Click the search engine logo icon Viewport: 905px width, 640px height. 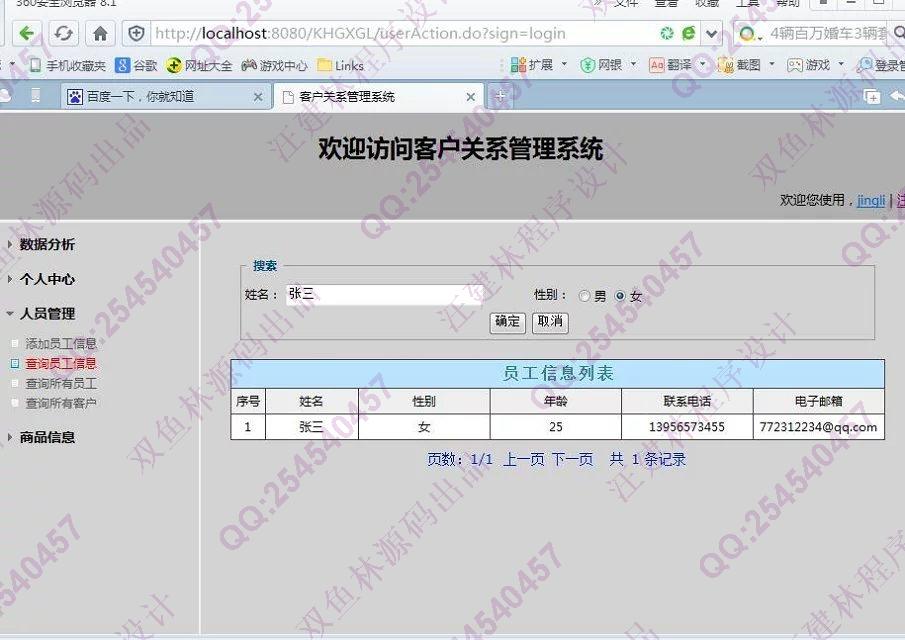747,33
